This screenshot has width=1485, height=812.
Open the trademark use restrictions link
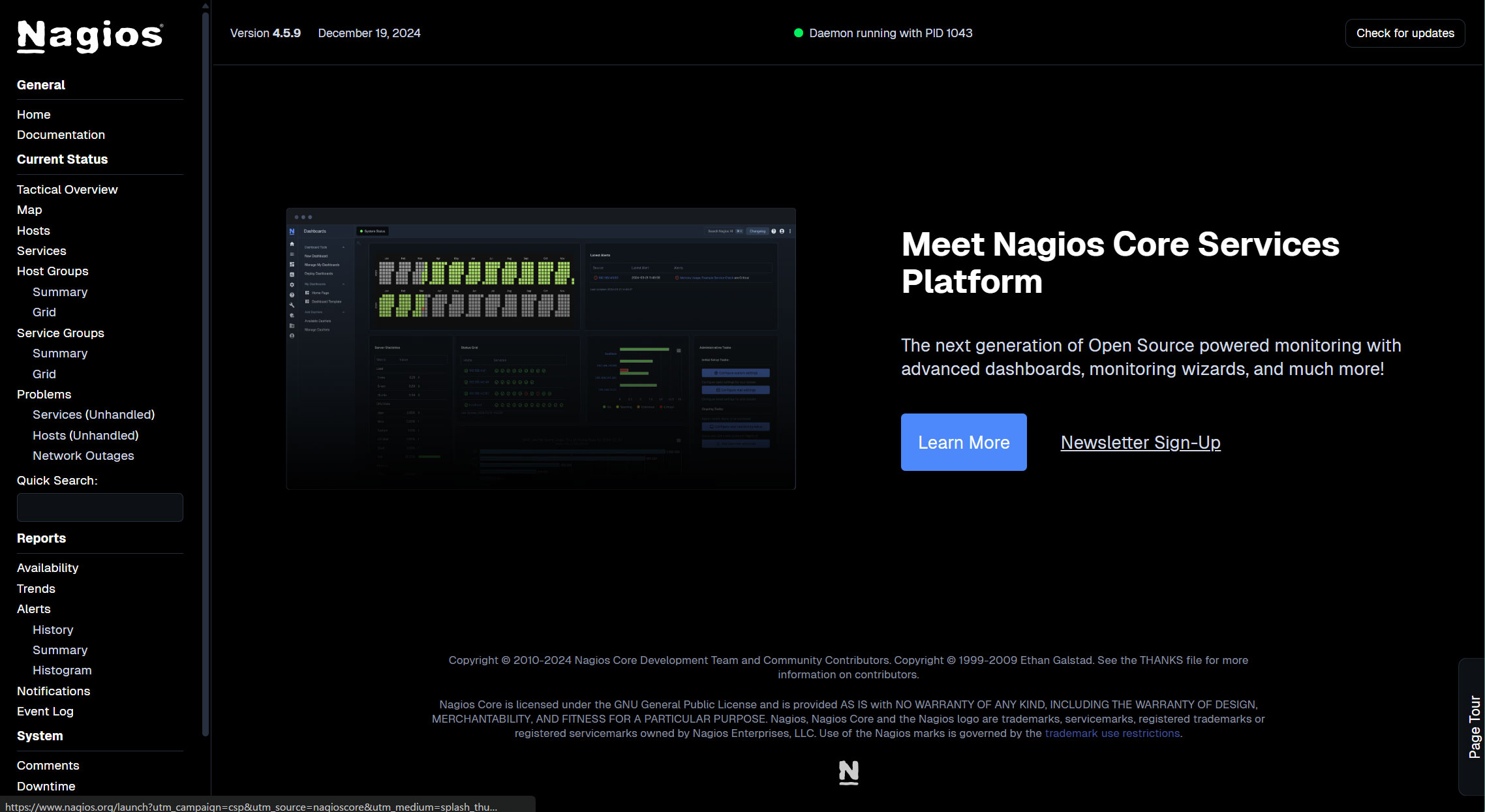(x=1112, y=733)
